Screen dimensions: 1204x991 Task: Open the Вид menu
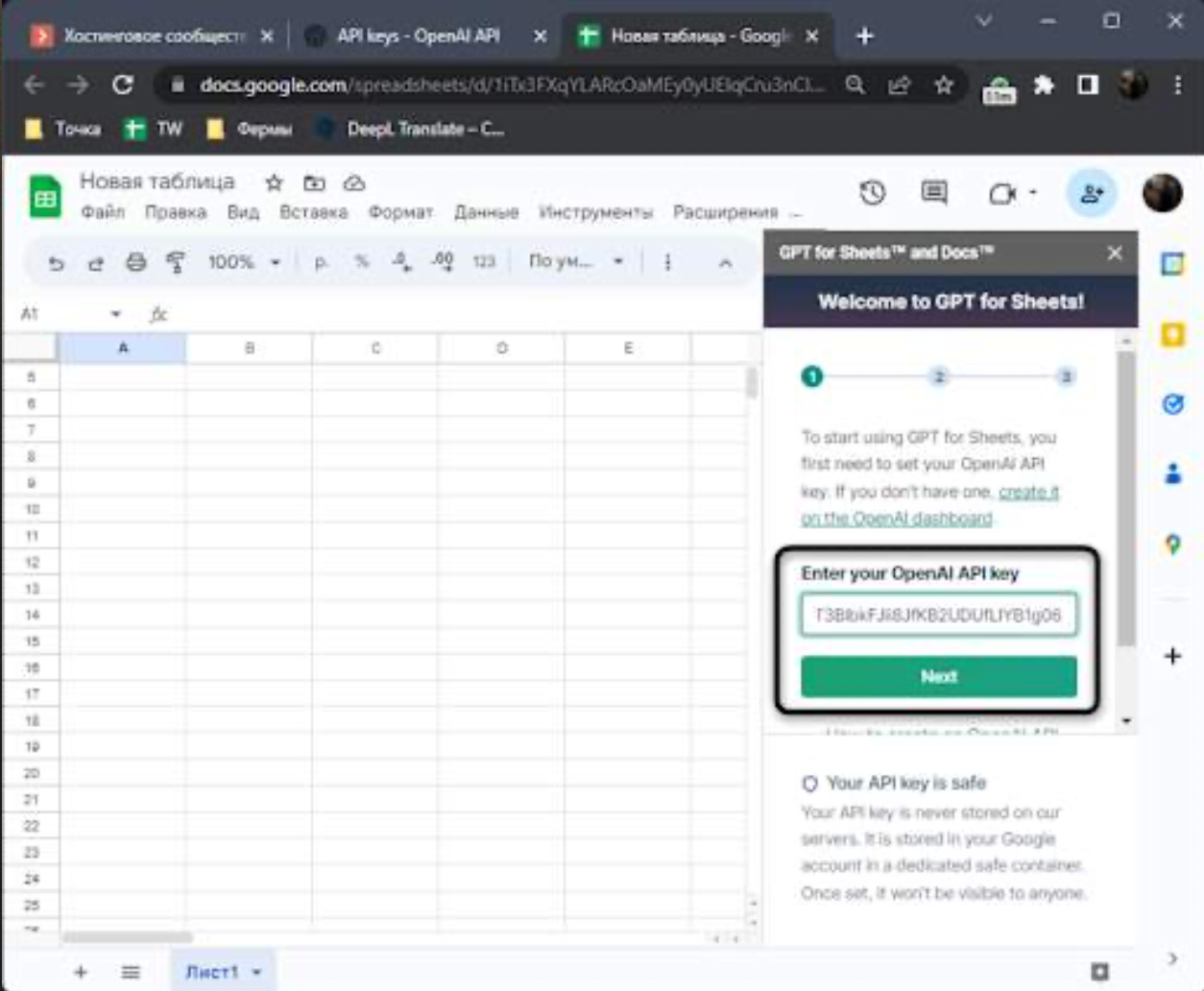click(243, 212)
